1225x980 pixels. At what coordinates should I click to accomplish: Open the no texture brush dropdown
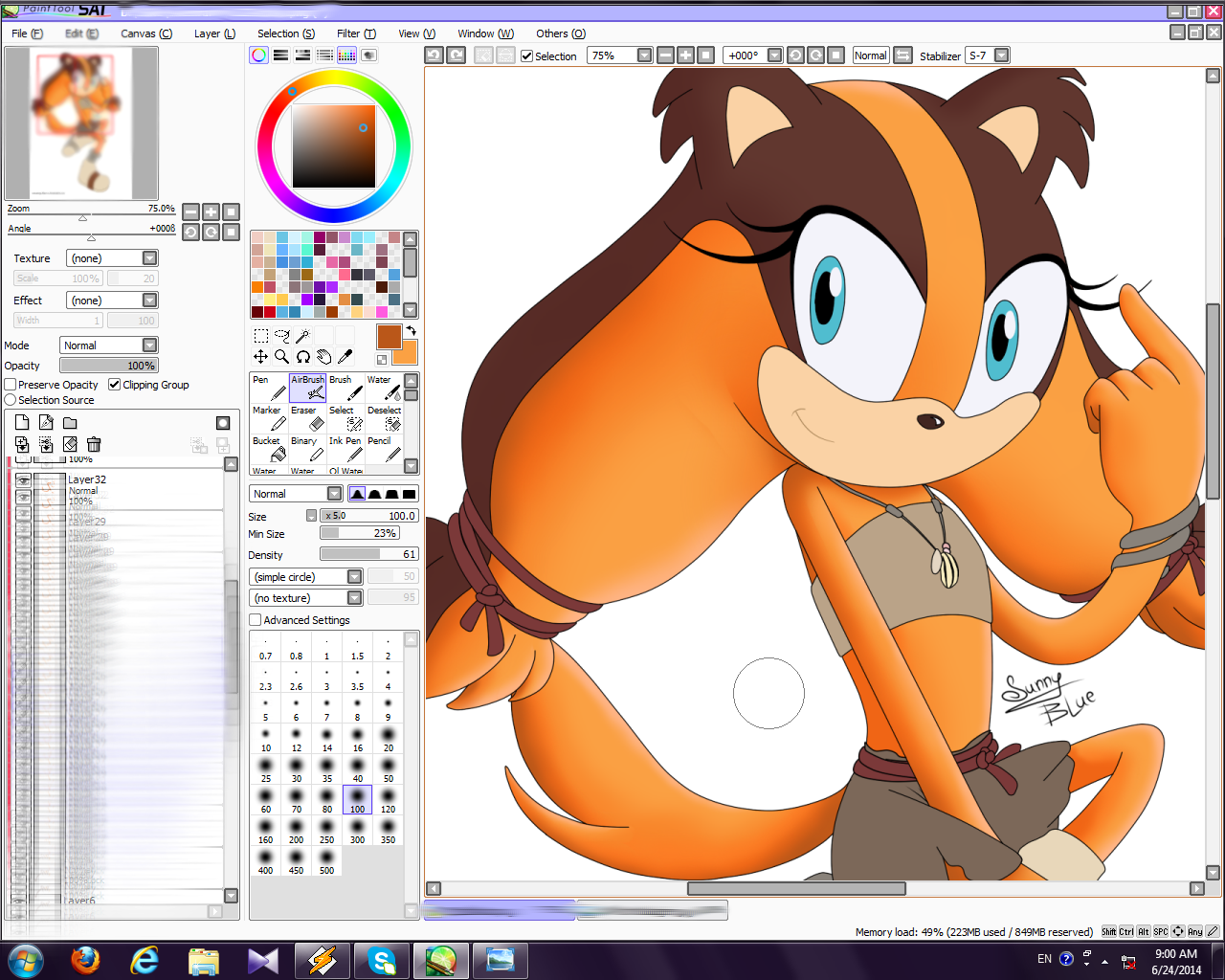click(306, 598)
